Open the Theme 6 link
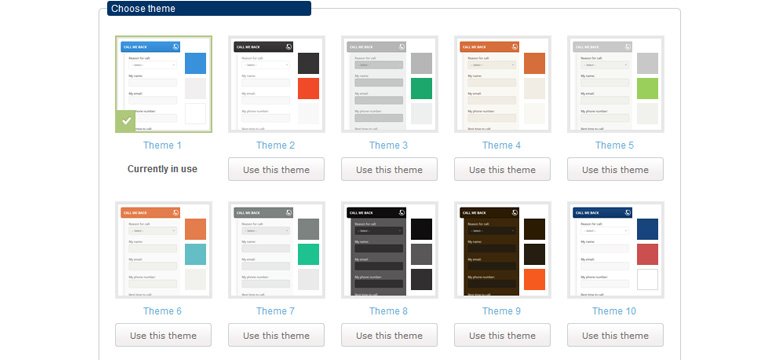 [162, 311]
